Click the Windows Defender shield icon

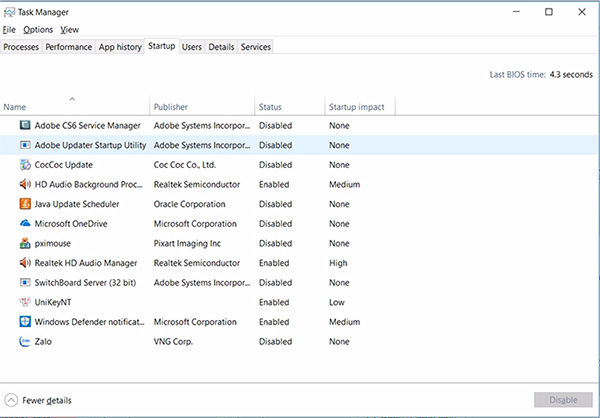point(25,321)
